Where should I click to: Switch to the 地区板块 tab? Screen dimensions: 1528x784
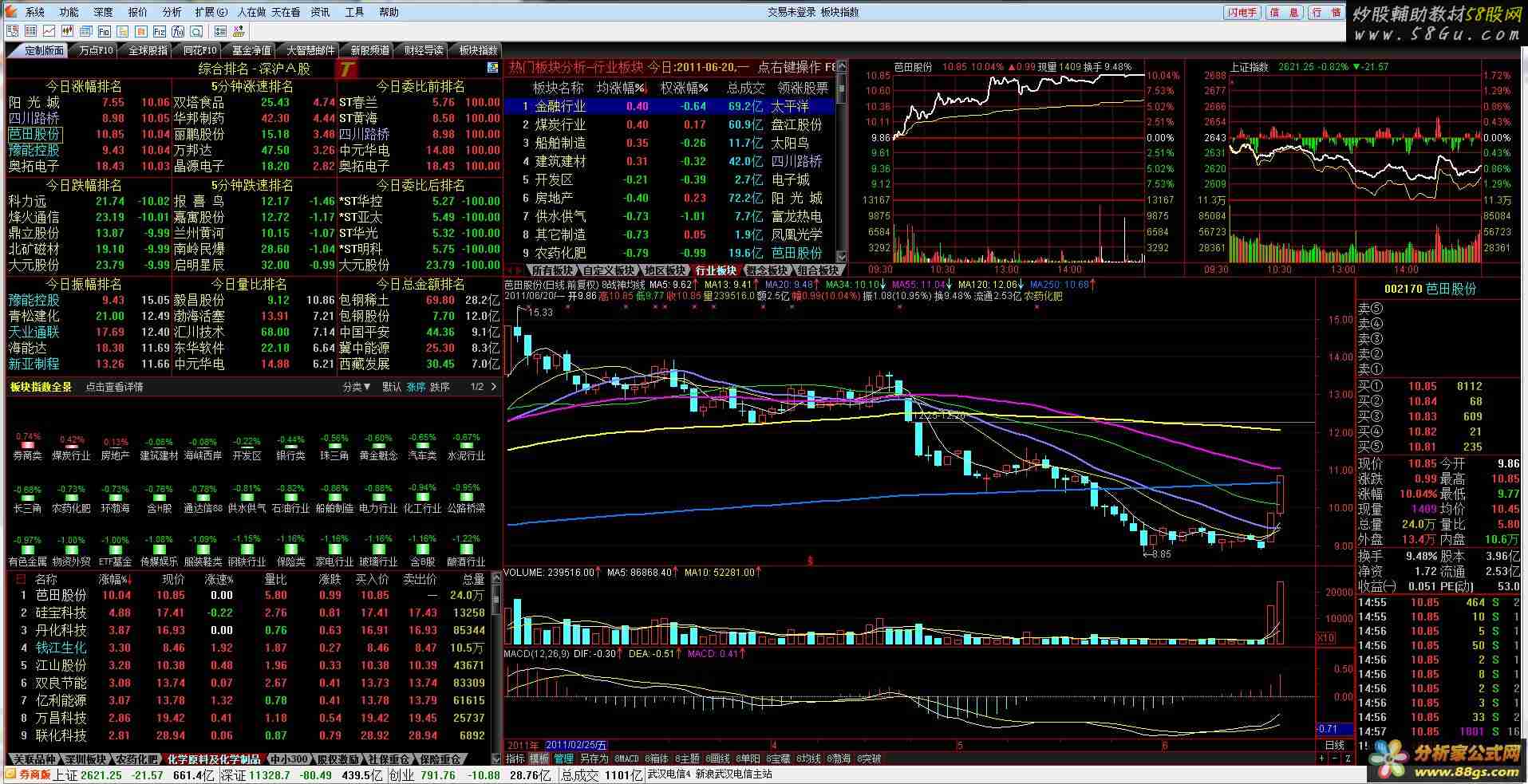point(665,270)
